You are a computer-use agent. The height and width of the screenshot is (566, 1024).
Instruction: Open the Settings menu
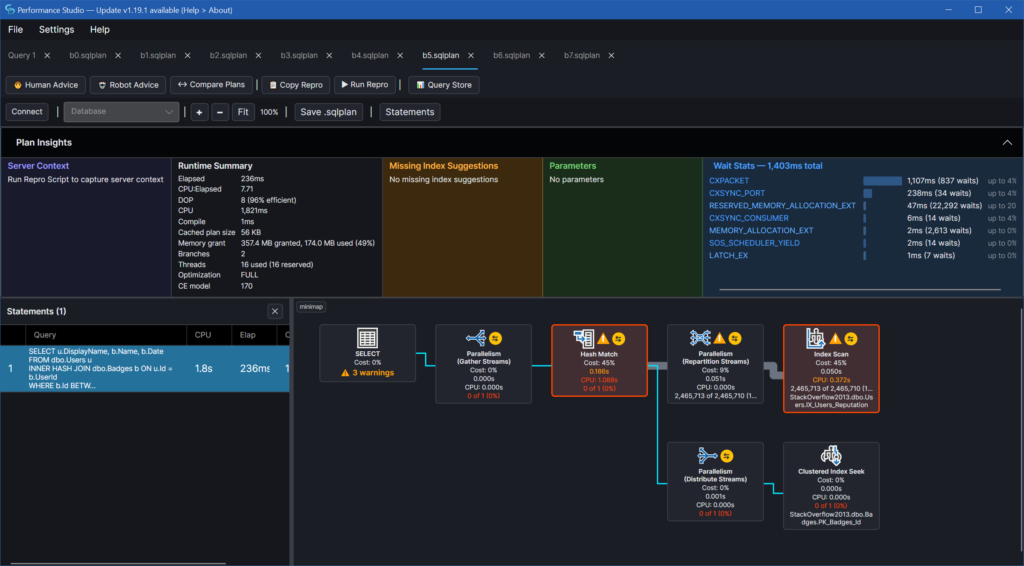pos(56,29)
